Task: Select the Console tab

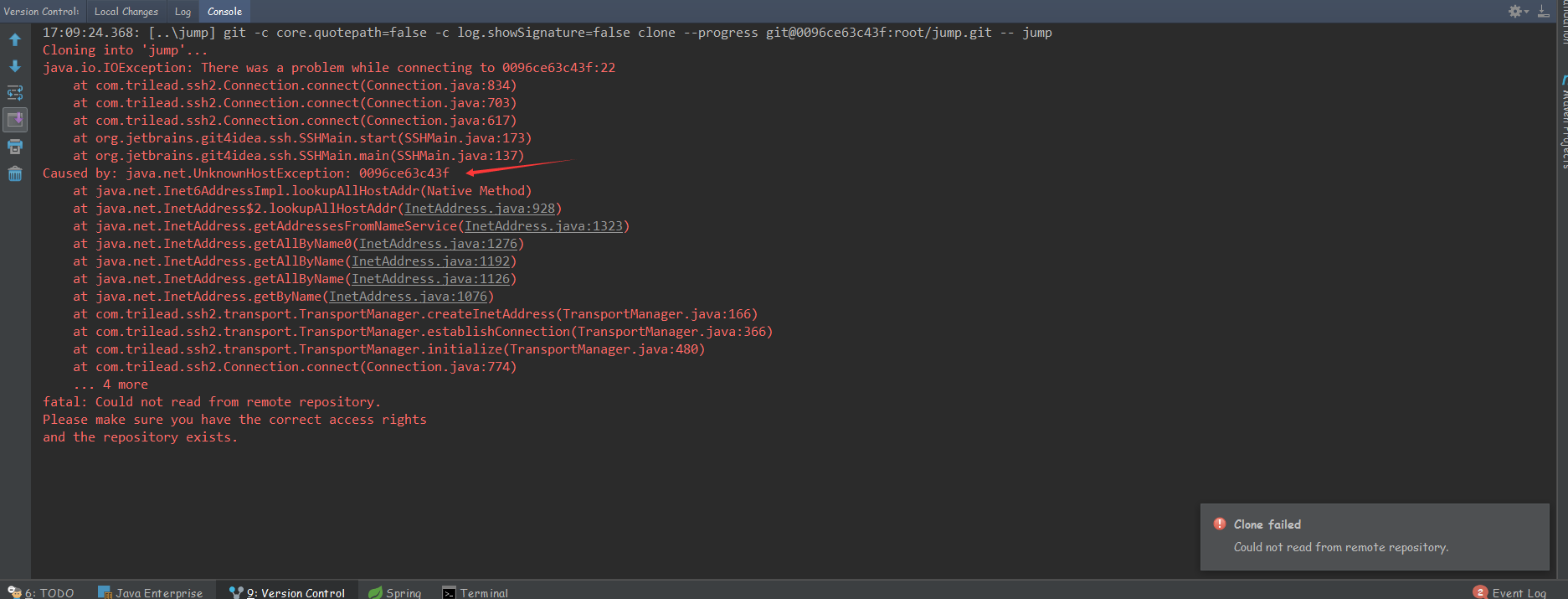Action: coord(224,11)
